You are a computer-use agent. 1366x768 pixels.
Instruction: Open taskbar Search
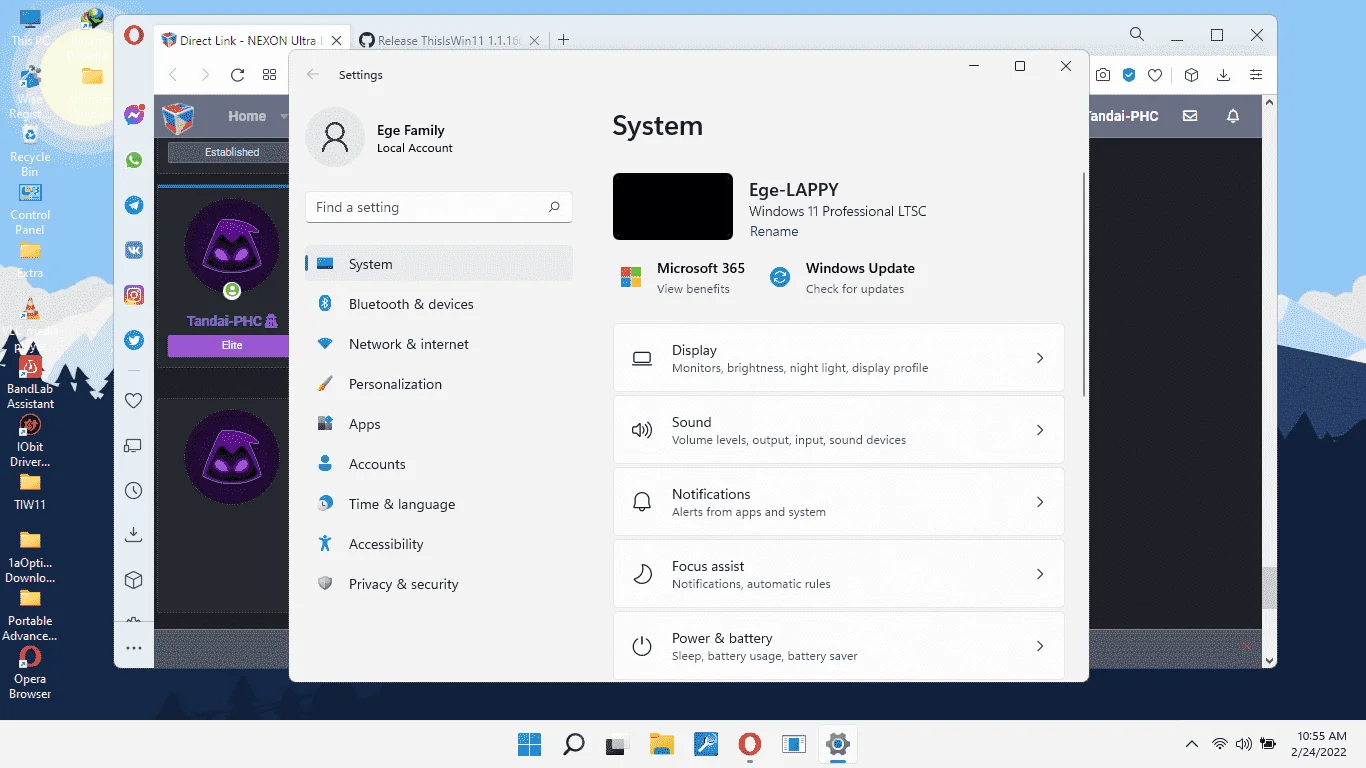[573, 744]
